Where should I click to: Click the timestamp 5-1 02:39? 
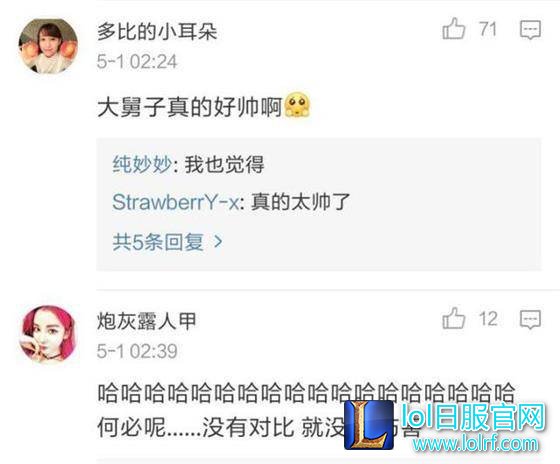tap(137, 351)
